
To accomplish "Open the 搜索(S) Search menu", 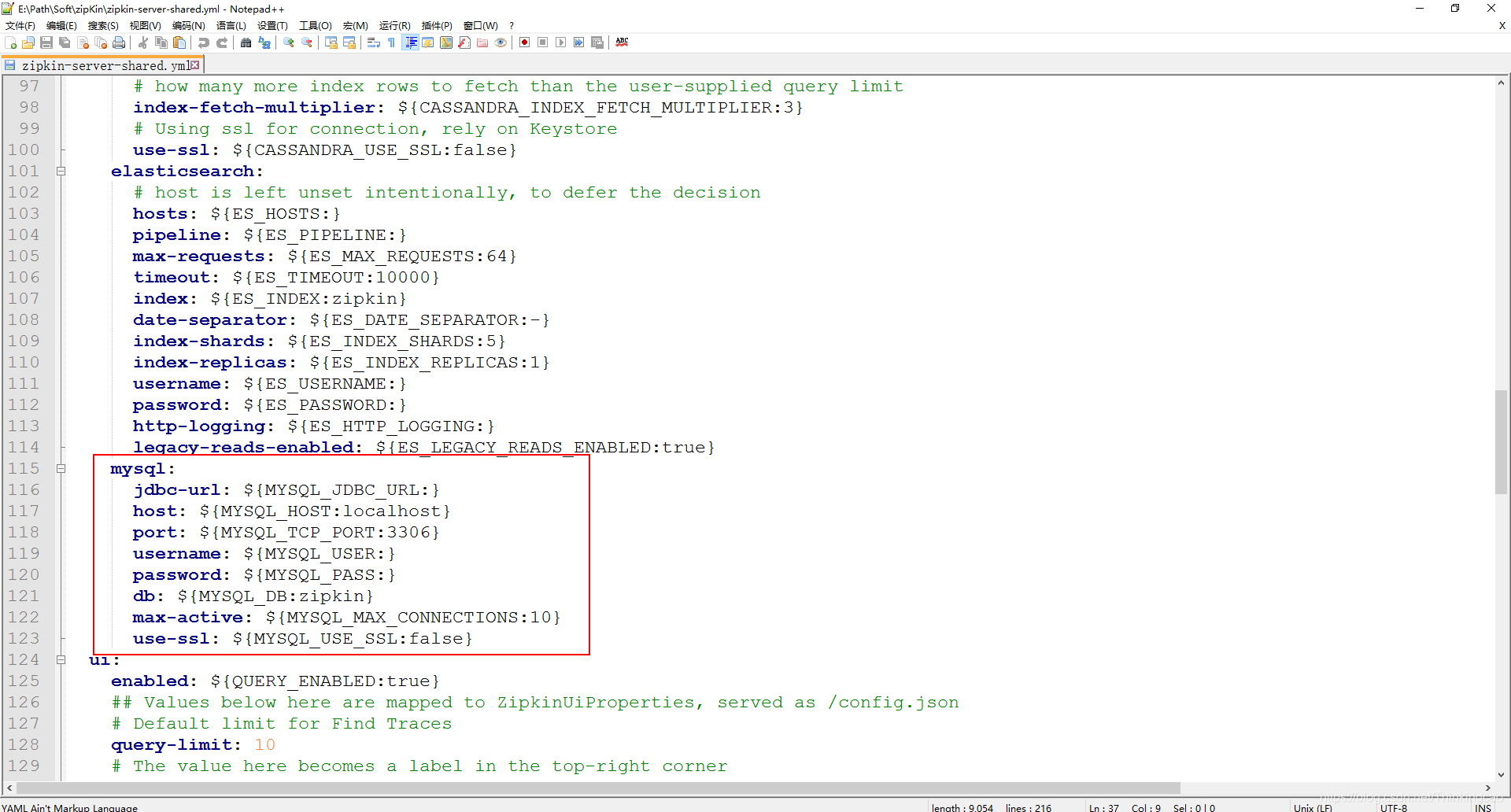I will tap(103, 26).
